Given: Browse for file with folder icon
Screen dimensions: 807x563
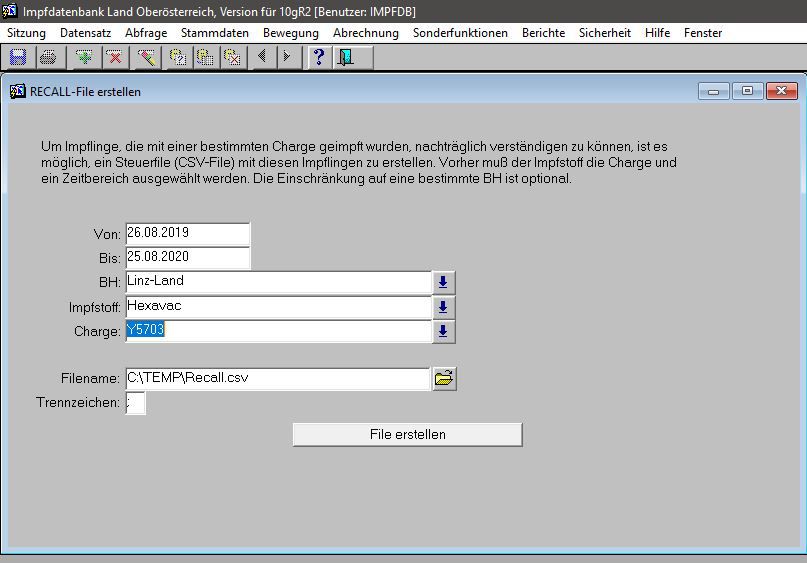Looking at the screenshot, I should [x=444, y=378].
